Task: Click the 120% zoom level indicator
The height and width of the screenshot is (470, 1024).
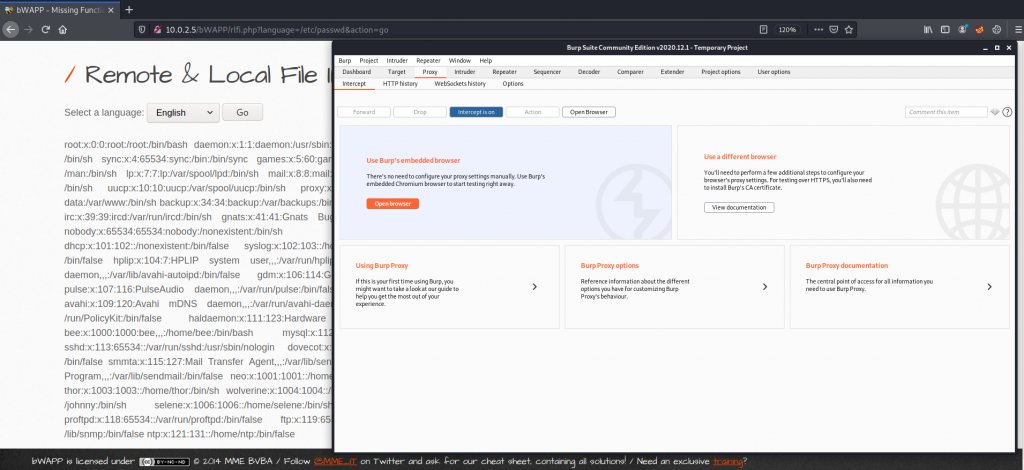Action: coord(788,30)
